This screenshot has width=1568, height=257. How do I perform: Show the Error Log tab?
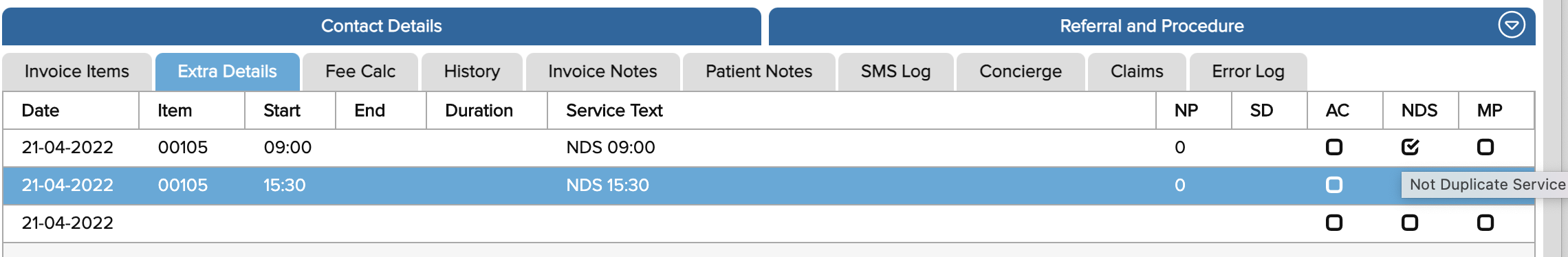coord(1248,71)
